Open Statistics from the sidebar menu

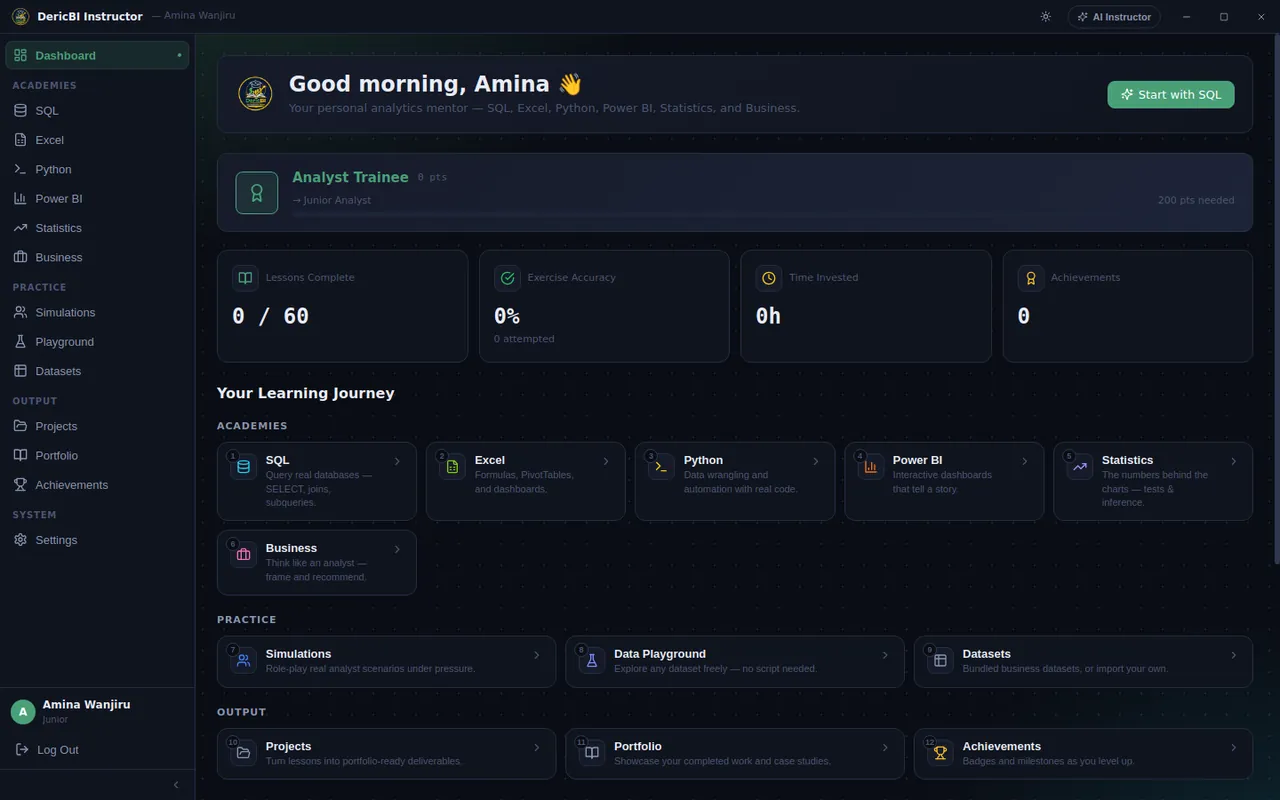coord(97,228)
